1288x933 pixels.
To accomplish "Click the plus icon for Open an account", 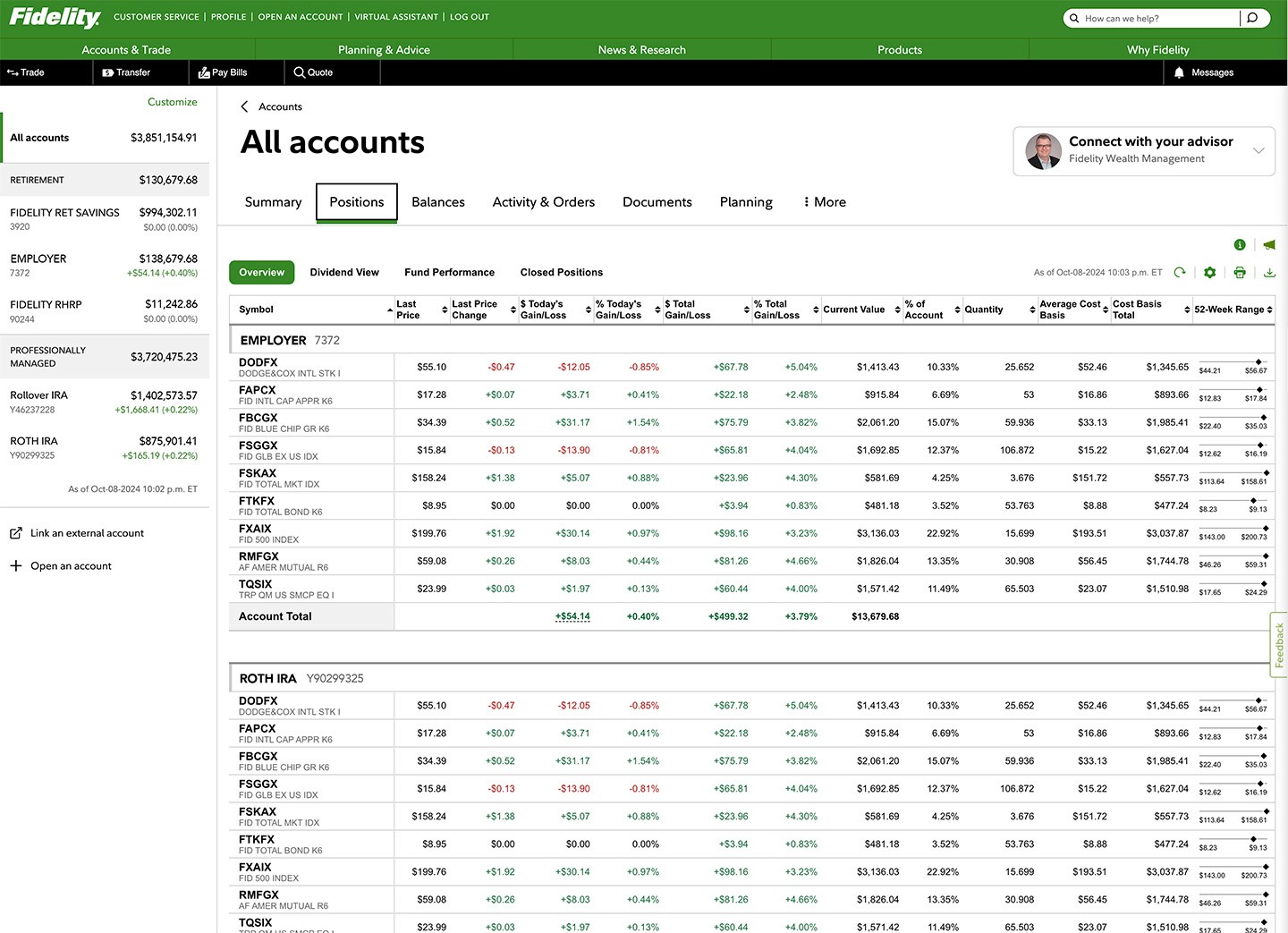I will tap(15, 565).
